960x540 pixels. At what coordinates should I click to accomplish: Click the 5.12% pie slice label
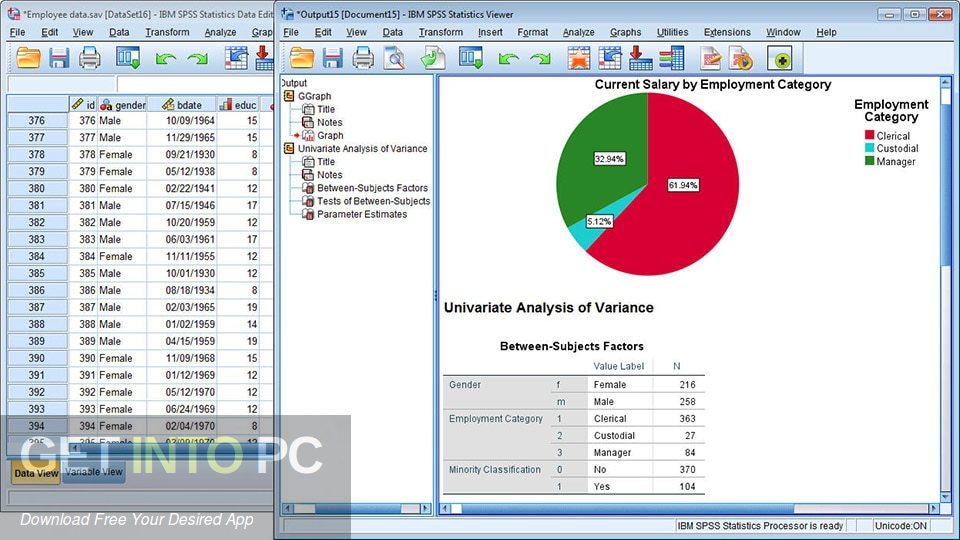pyautogui.click(x=599, y=222)
